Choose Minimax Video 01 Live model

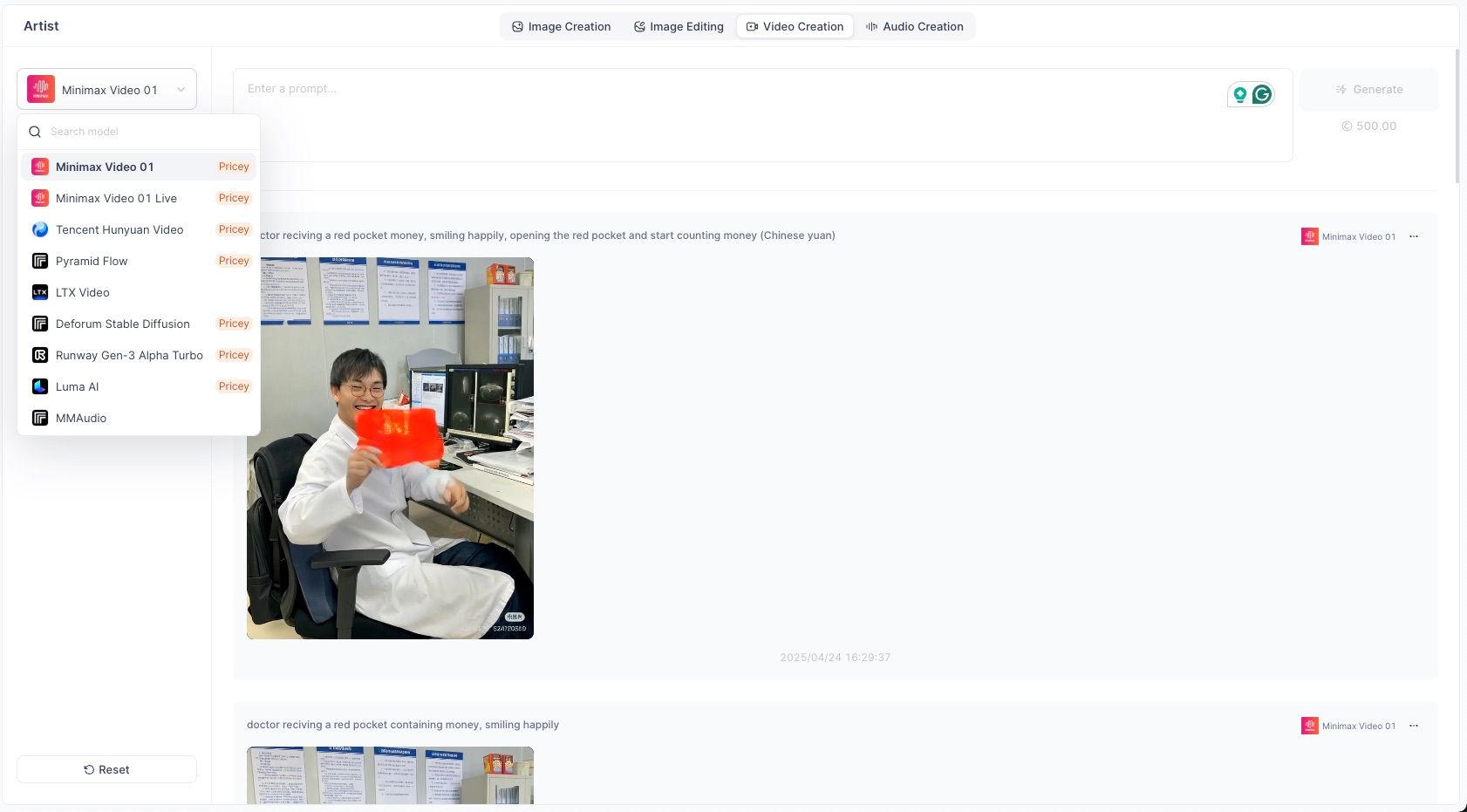[139, 198]
